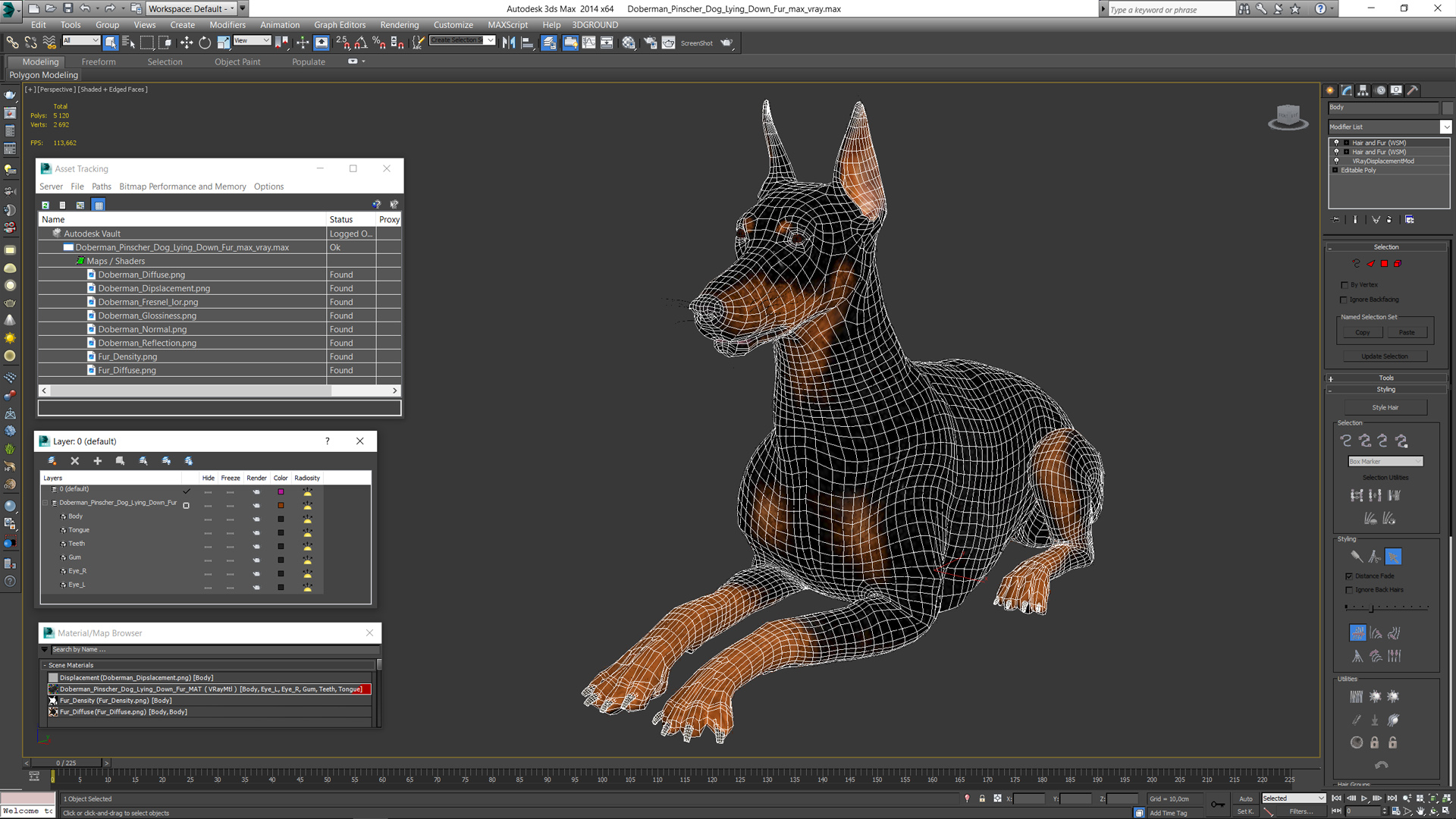Click the Pan View hand icon
1456x819 pixels.
coord(1420,811)
